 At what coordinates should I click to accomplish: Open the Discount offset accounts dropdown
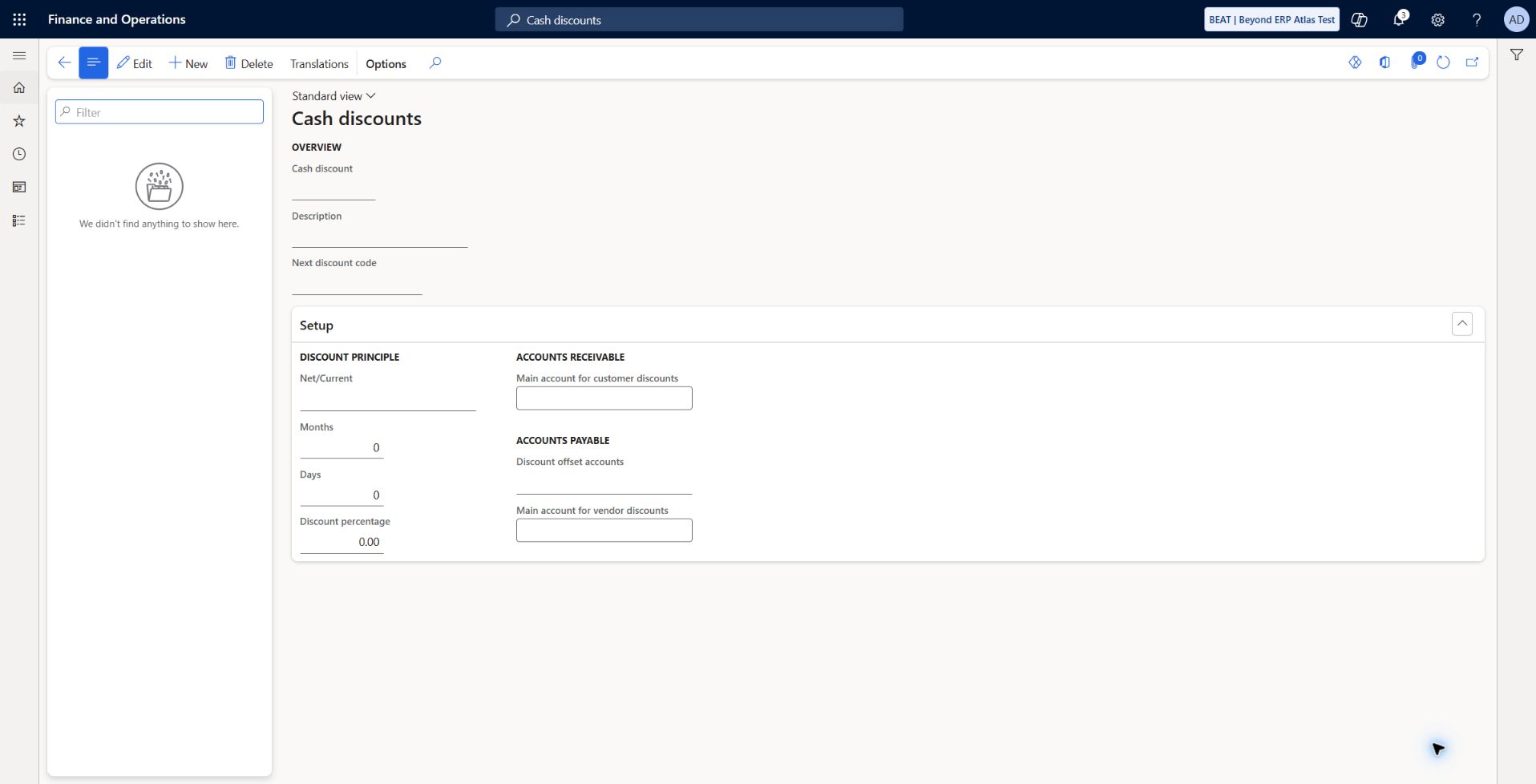click(604, 483)
